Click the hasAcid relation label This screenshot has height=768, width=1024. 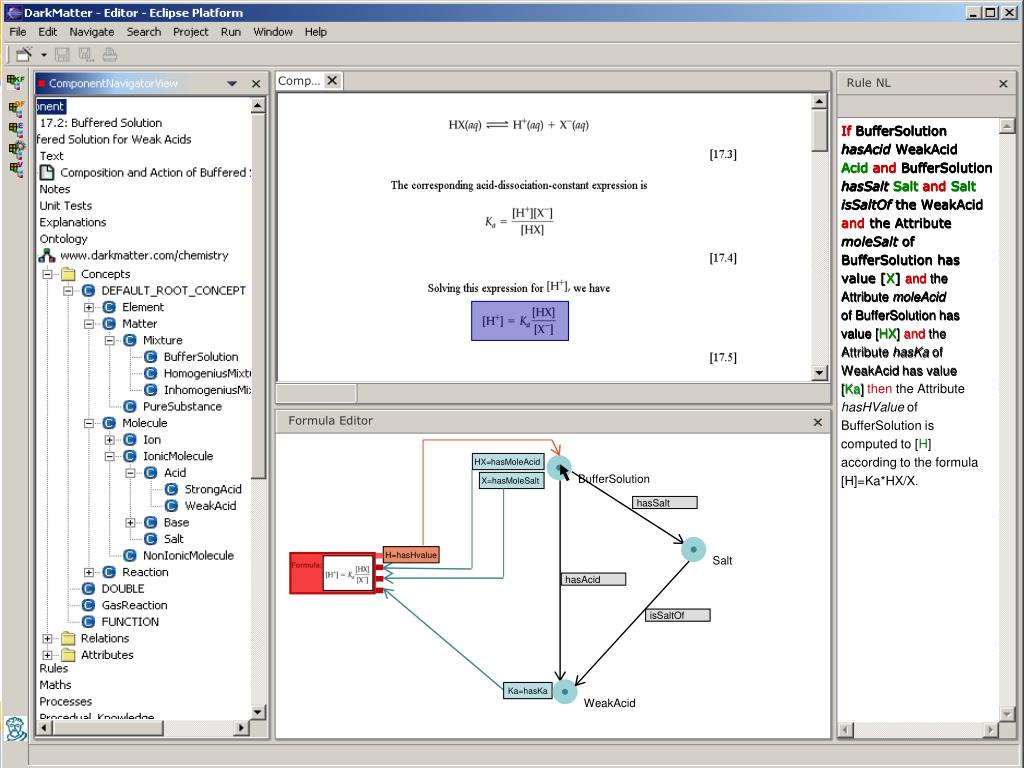(593, 579)
